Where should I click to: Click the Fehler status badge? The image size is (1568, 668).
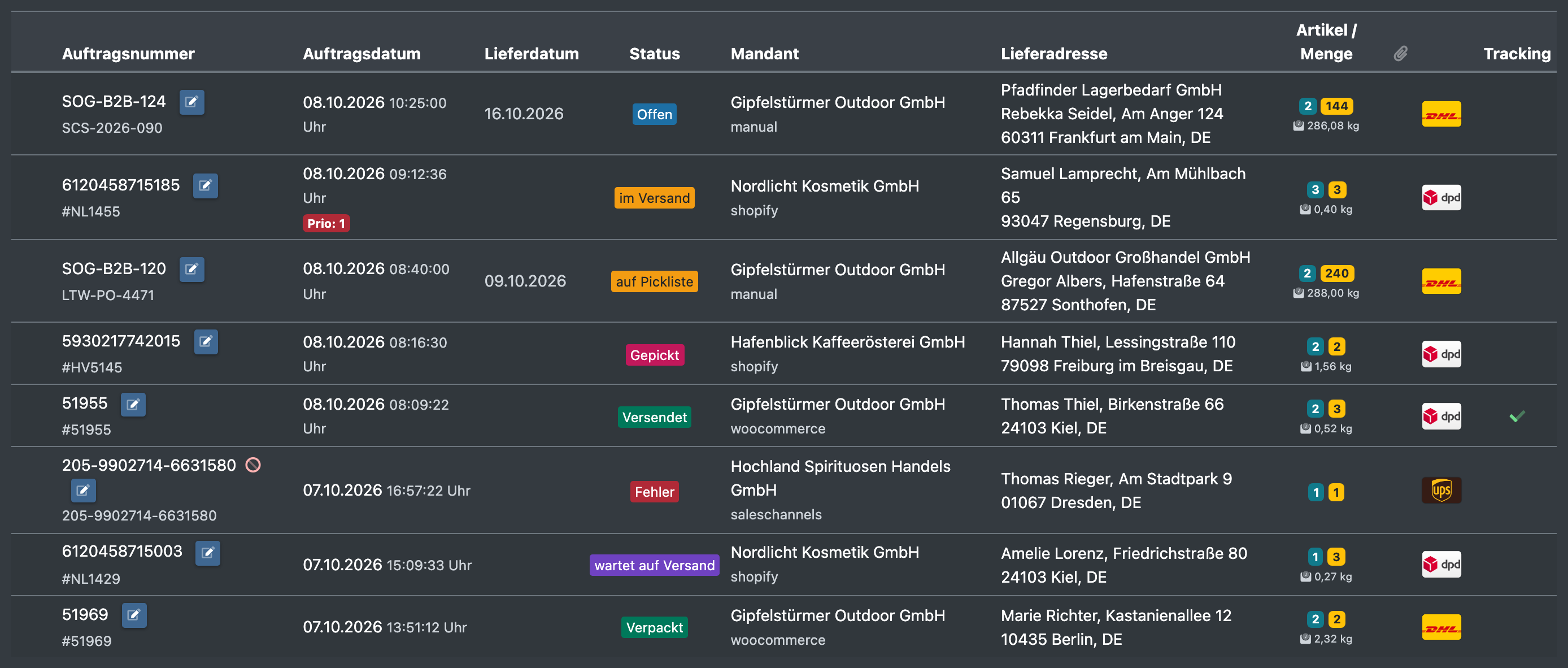tap(654, 492)
